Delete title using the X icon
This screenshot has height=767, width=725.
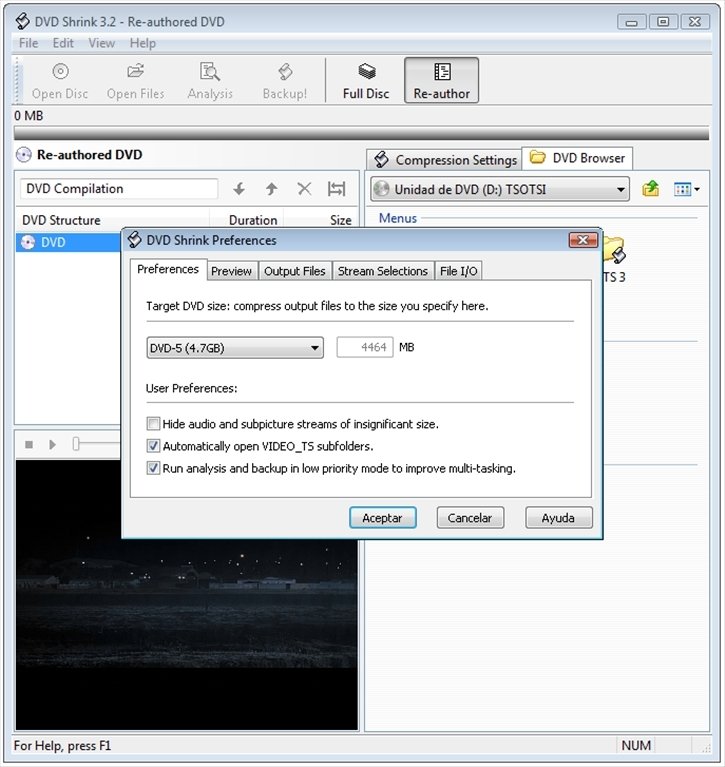[304, 189]
